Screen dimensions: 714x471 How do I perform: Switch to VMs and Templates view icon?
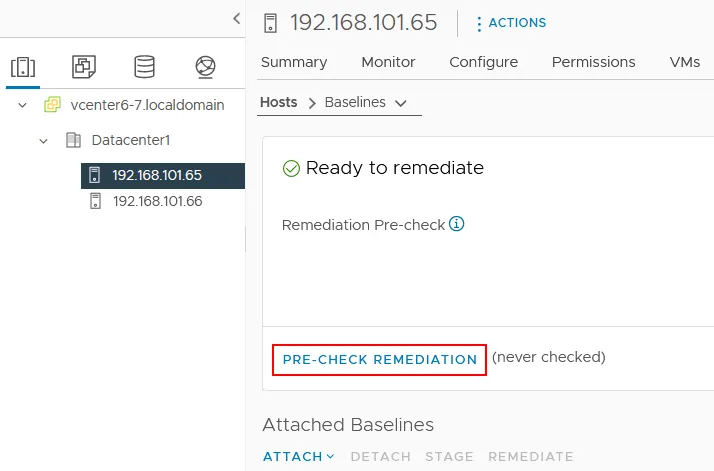84,67
